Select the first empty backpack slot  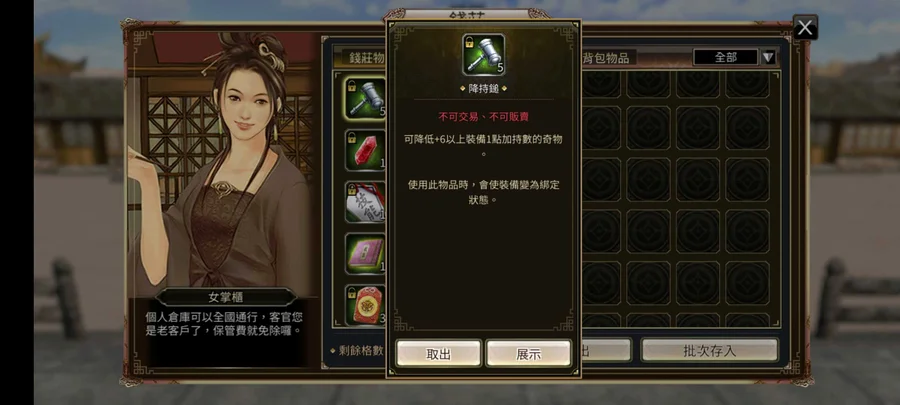tap(600, 84)
